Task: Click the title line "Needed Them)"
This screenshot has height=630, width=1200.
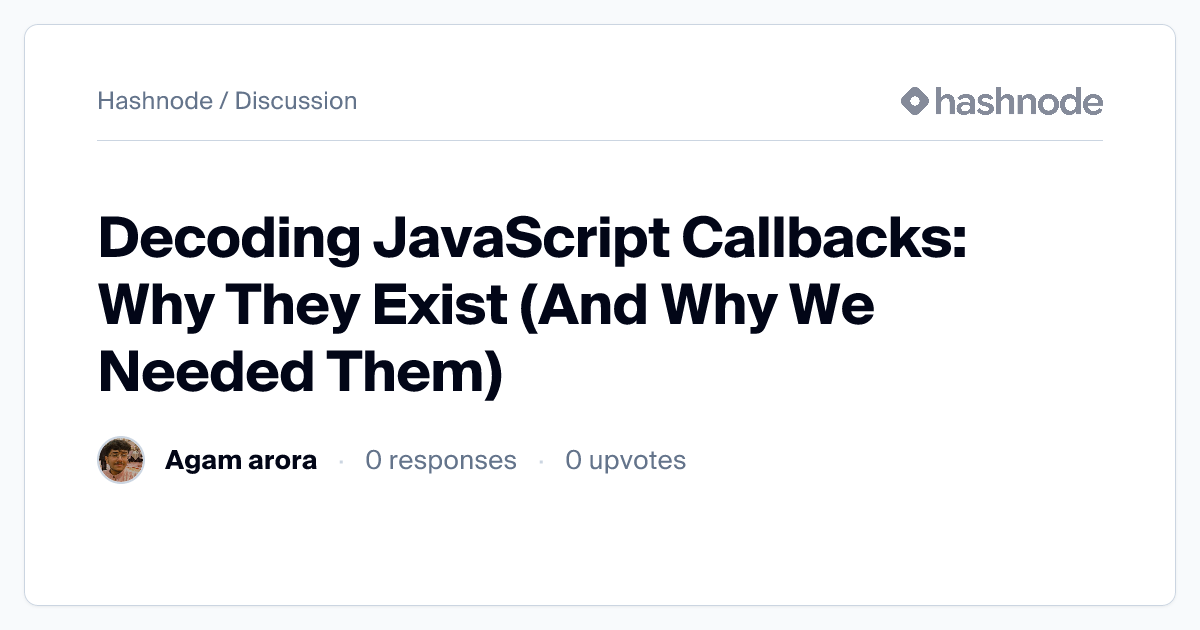Action: (299, 371)
